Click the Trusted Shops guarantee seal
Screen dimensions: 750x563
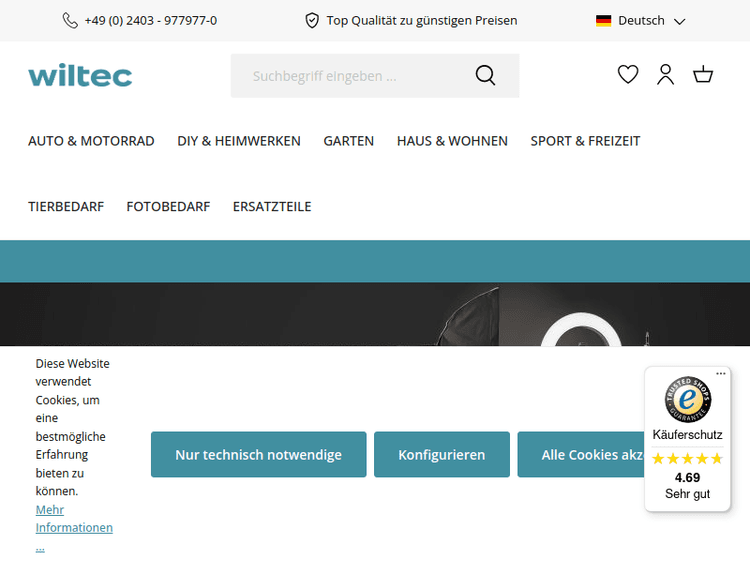687,400
